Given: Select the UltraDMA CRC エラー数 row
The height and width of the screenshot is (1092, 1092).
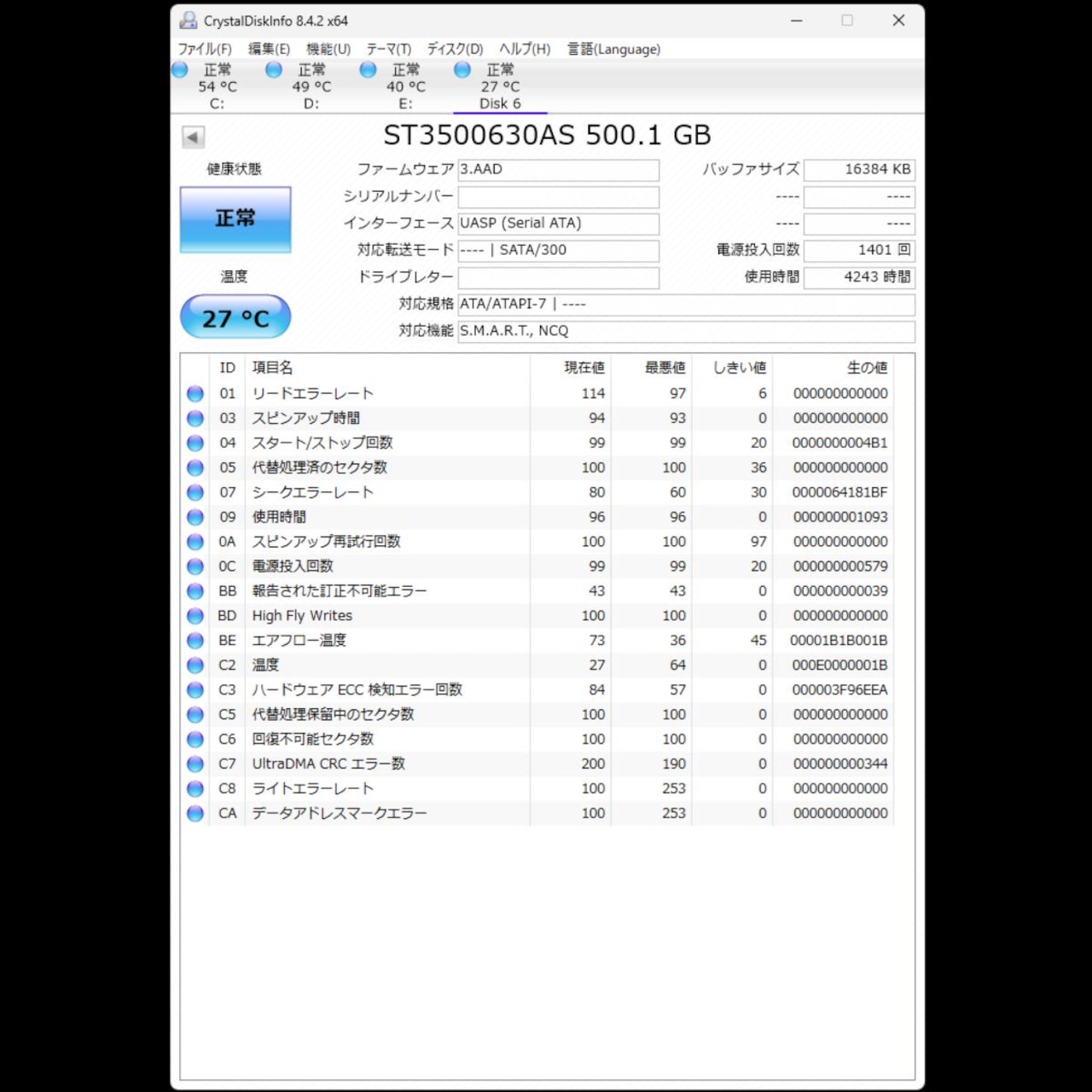Looking at the screenshot, I should pyautogui.click(x=539, y=764).
